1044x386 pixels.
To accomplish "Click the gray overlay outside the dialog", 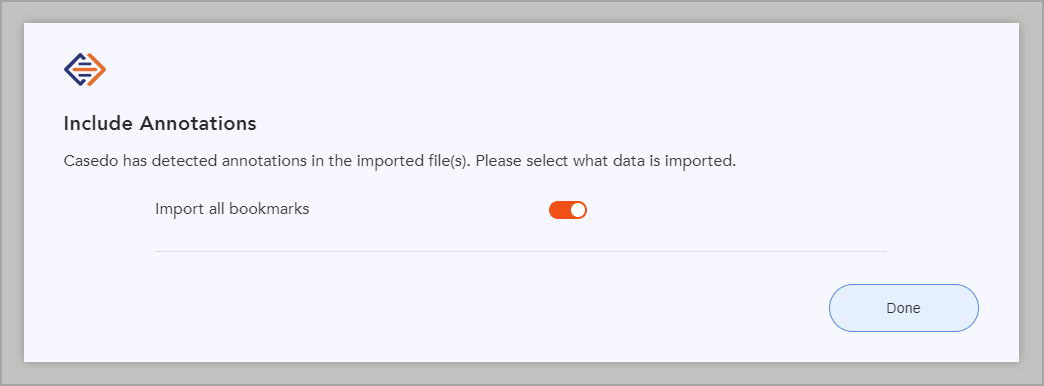I will click(11, 193).
